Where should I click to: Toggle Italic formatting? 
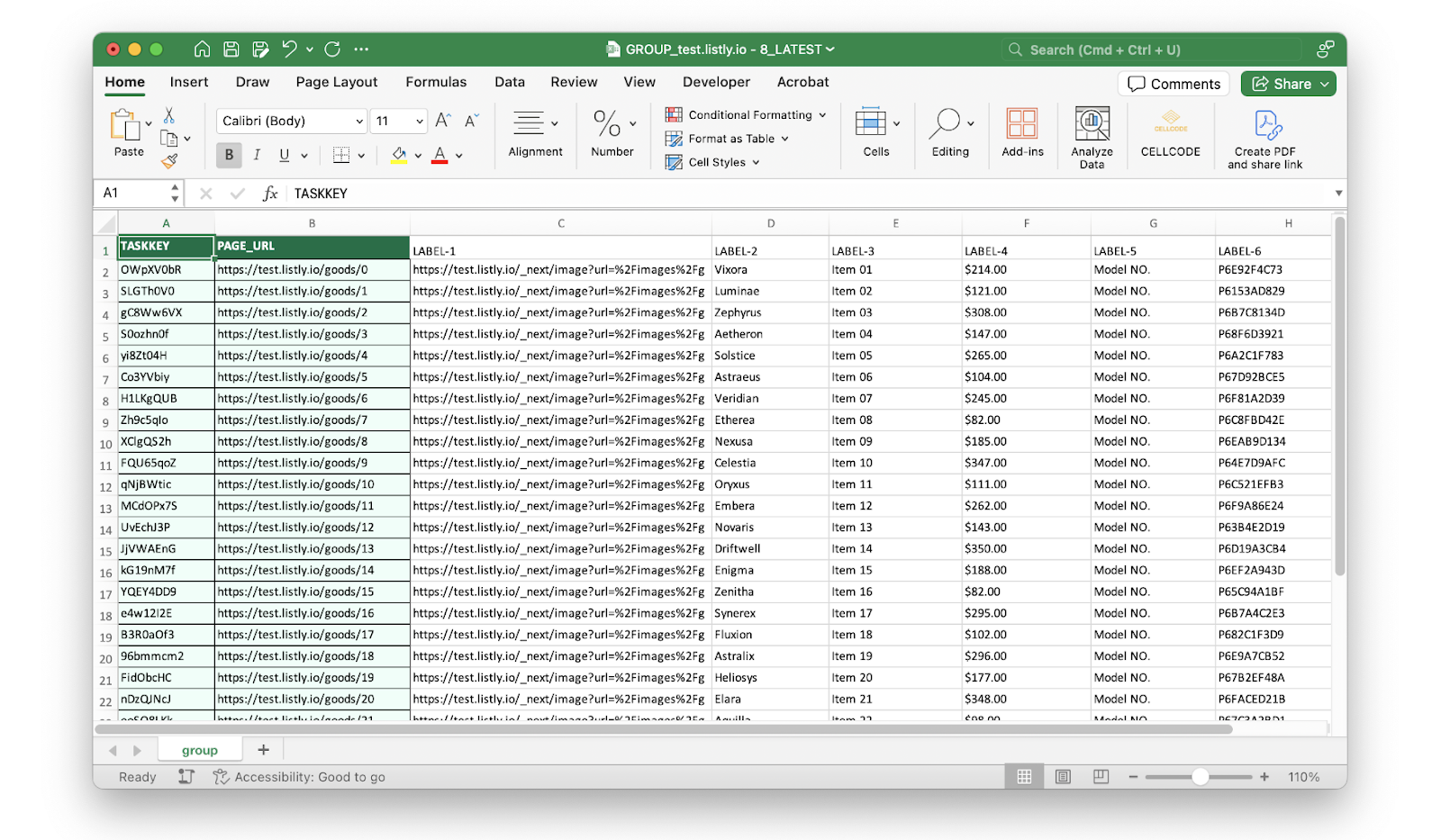(257, 155)
